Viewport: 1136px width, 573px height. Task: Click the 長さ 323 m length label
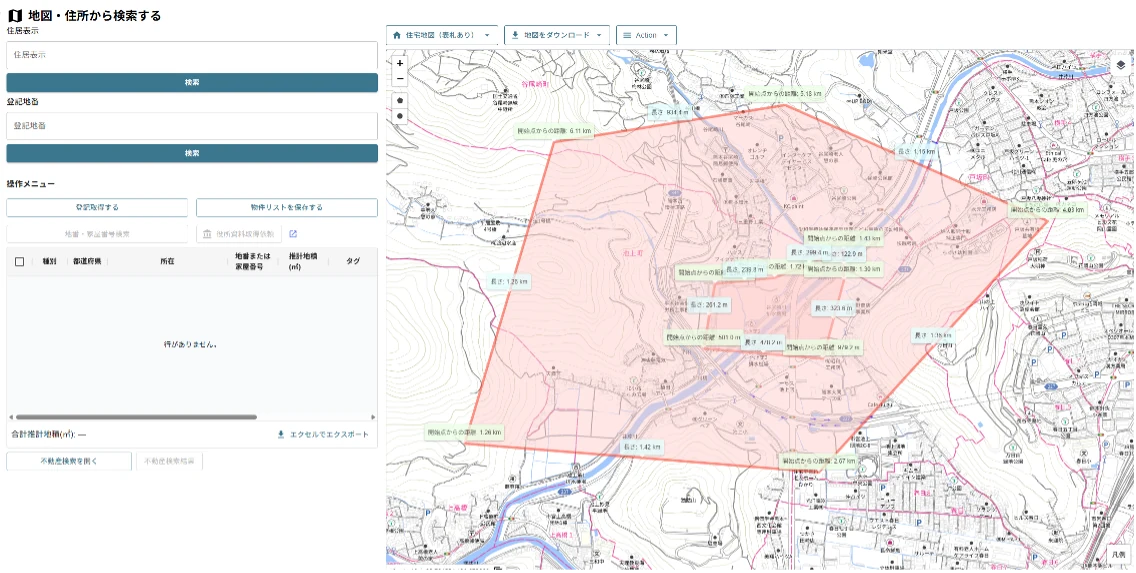tap(832, 308)
